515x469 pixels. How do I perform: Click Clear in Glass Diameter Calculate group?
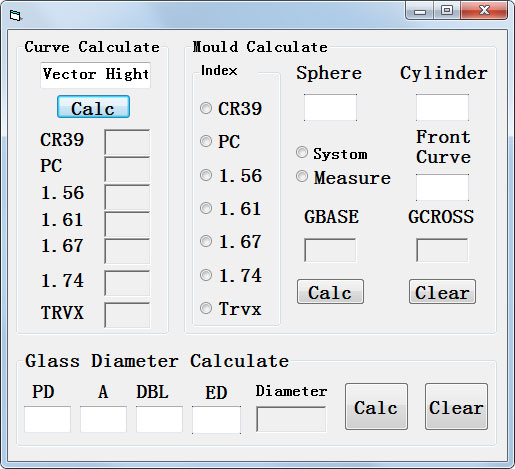pyautogui.click(x=456, y=406)
